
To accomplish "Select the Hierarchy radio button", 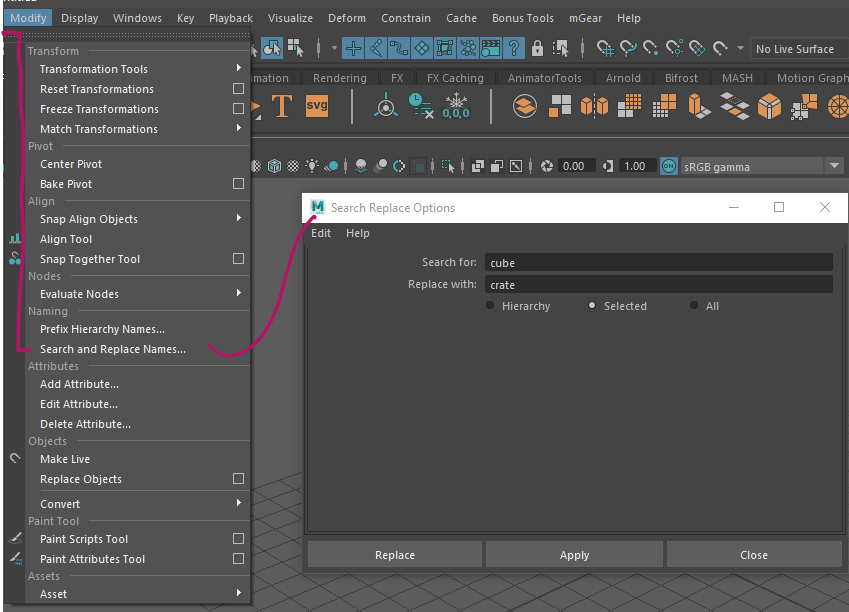I will point(490,305).
